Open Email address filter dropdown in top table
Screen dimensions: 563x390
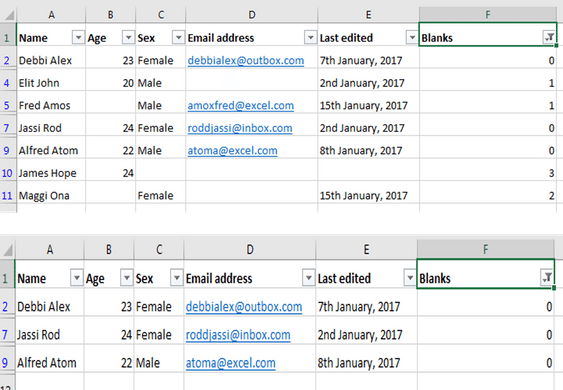click(310, 37)
